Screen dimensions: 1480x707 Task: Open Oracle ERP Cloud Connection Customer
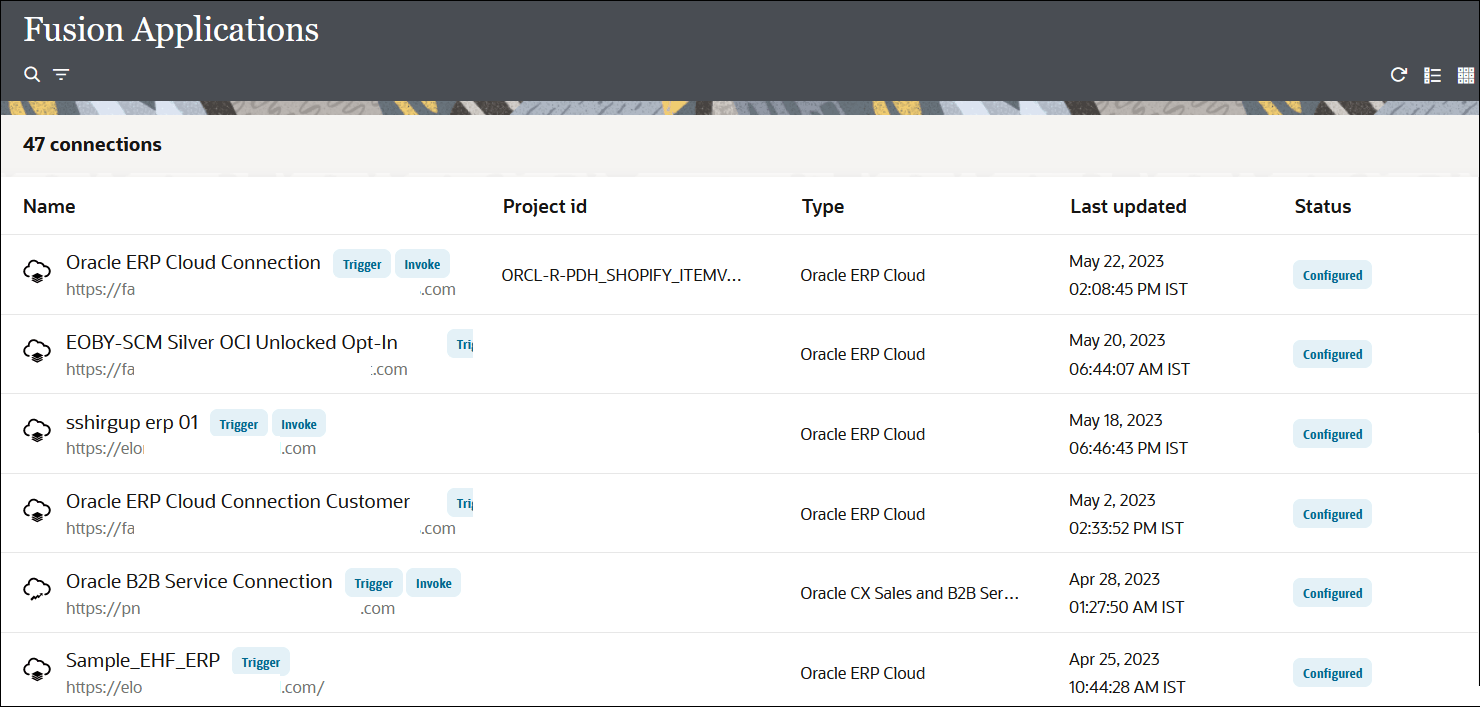coord(238,501)
